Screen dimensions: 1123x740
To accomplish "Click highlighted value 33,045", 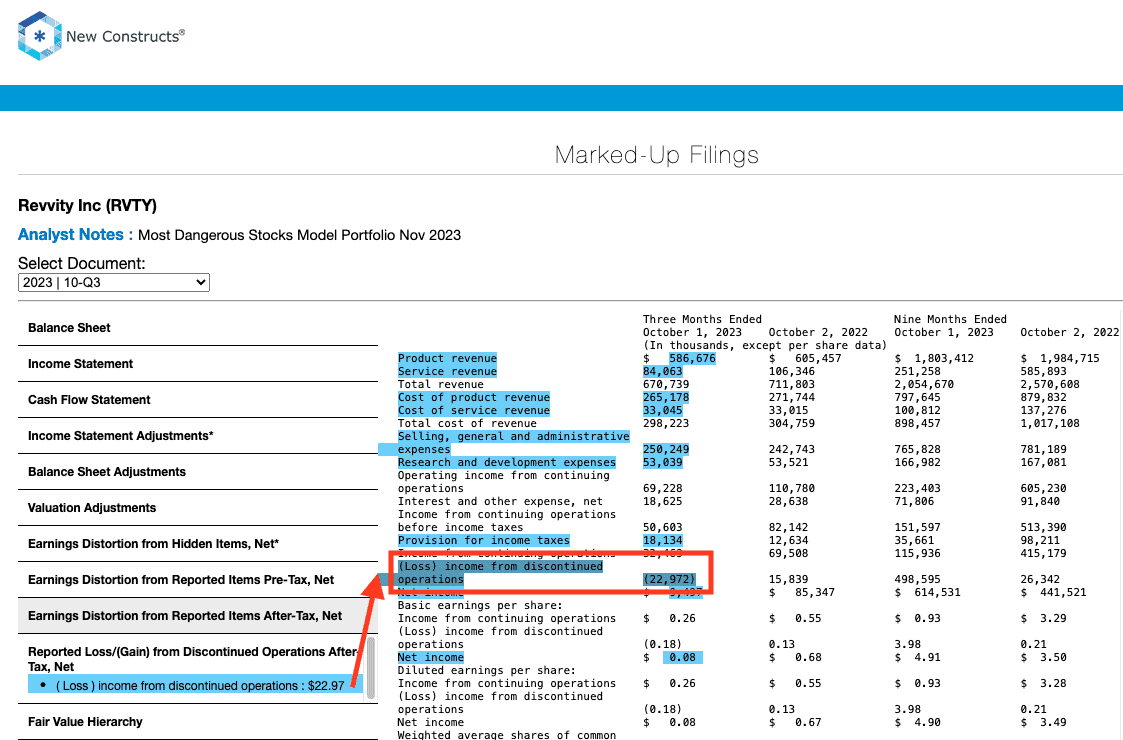I will [x=662, y=410].
